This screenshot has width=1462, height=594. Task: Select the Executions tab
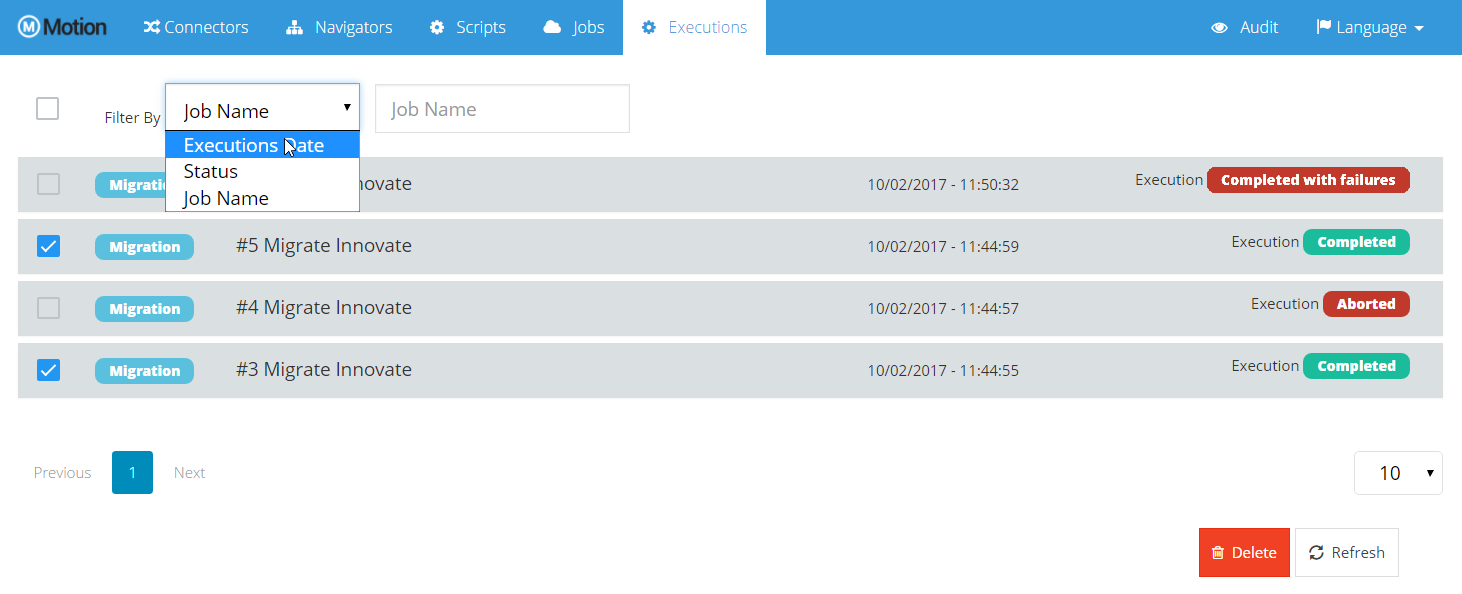pos(694,27)
